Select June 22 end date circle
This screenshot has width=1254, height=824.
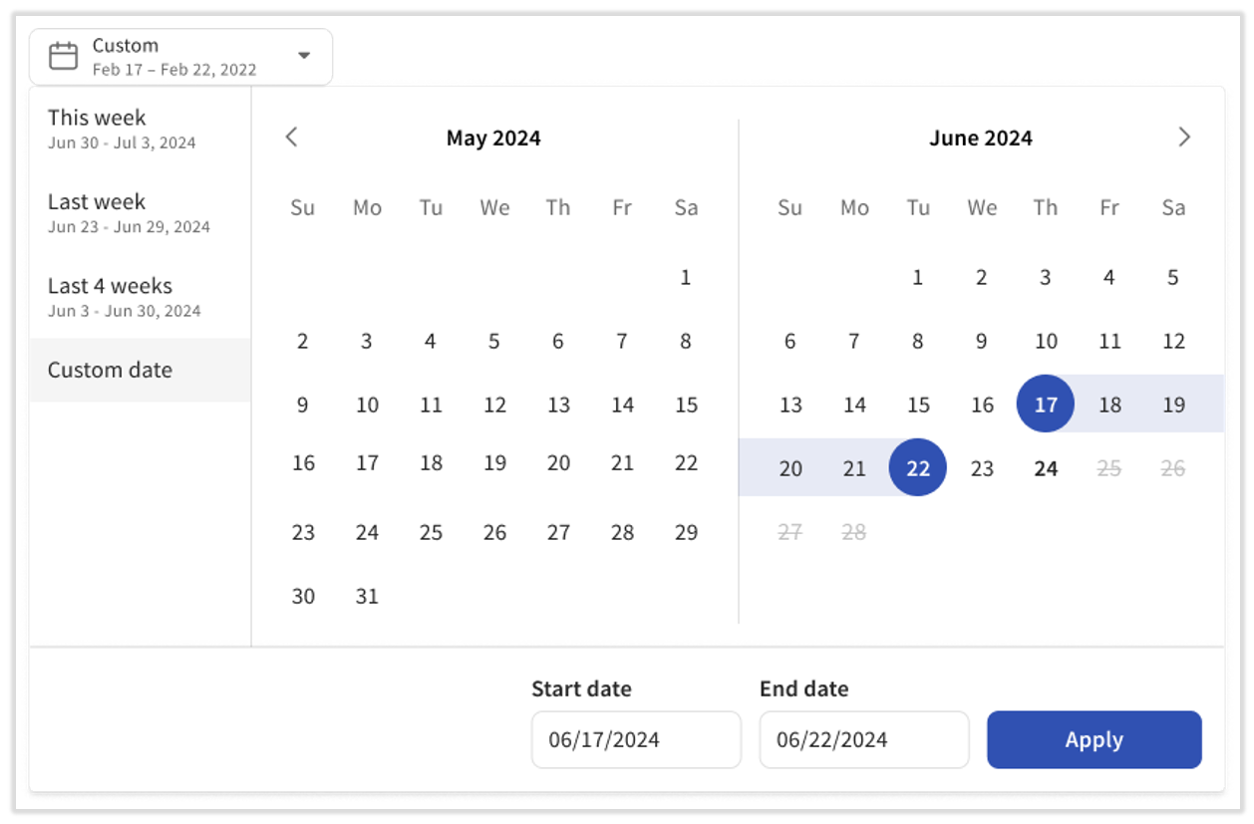click(x=918, y=468)
